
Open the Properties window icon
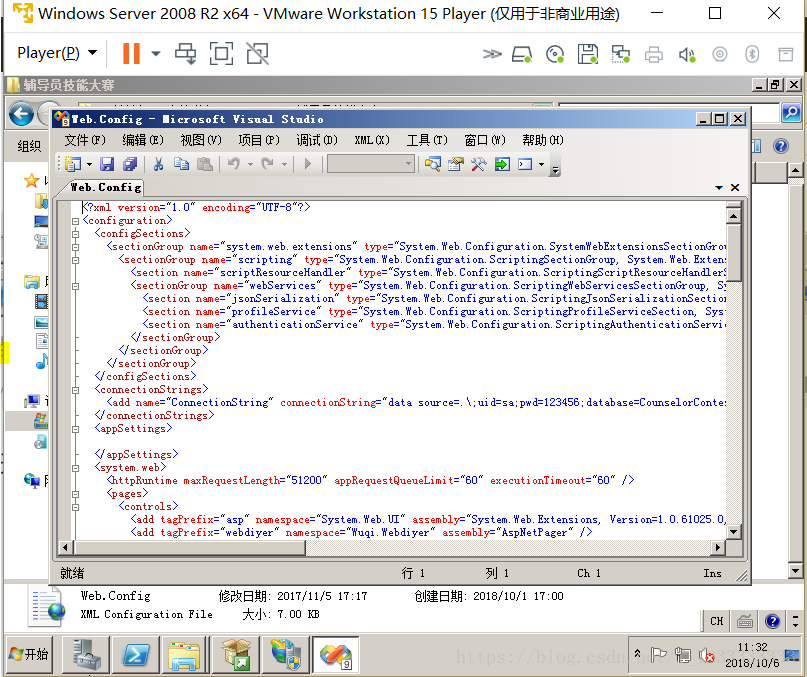tap(455, 164)
